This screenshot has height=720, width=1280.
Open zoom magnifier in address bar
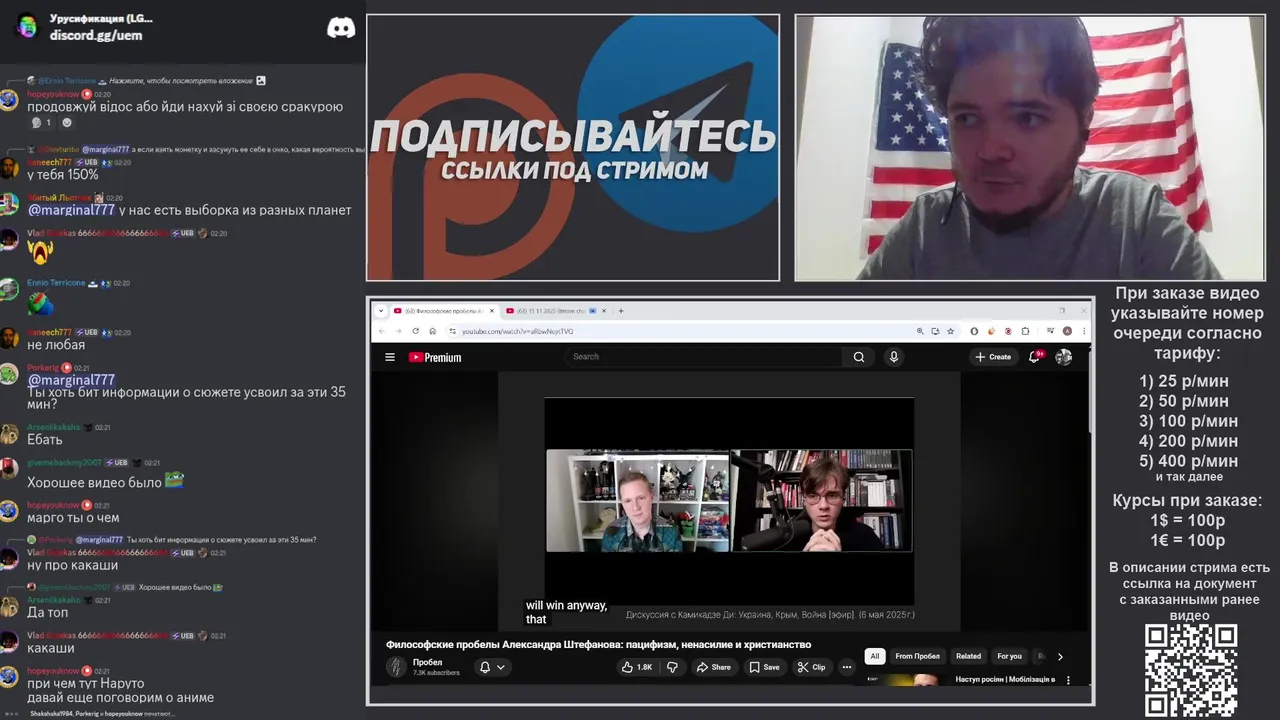tap(920, 331)
